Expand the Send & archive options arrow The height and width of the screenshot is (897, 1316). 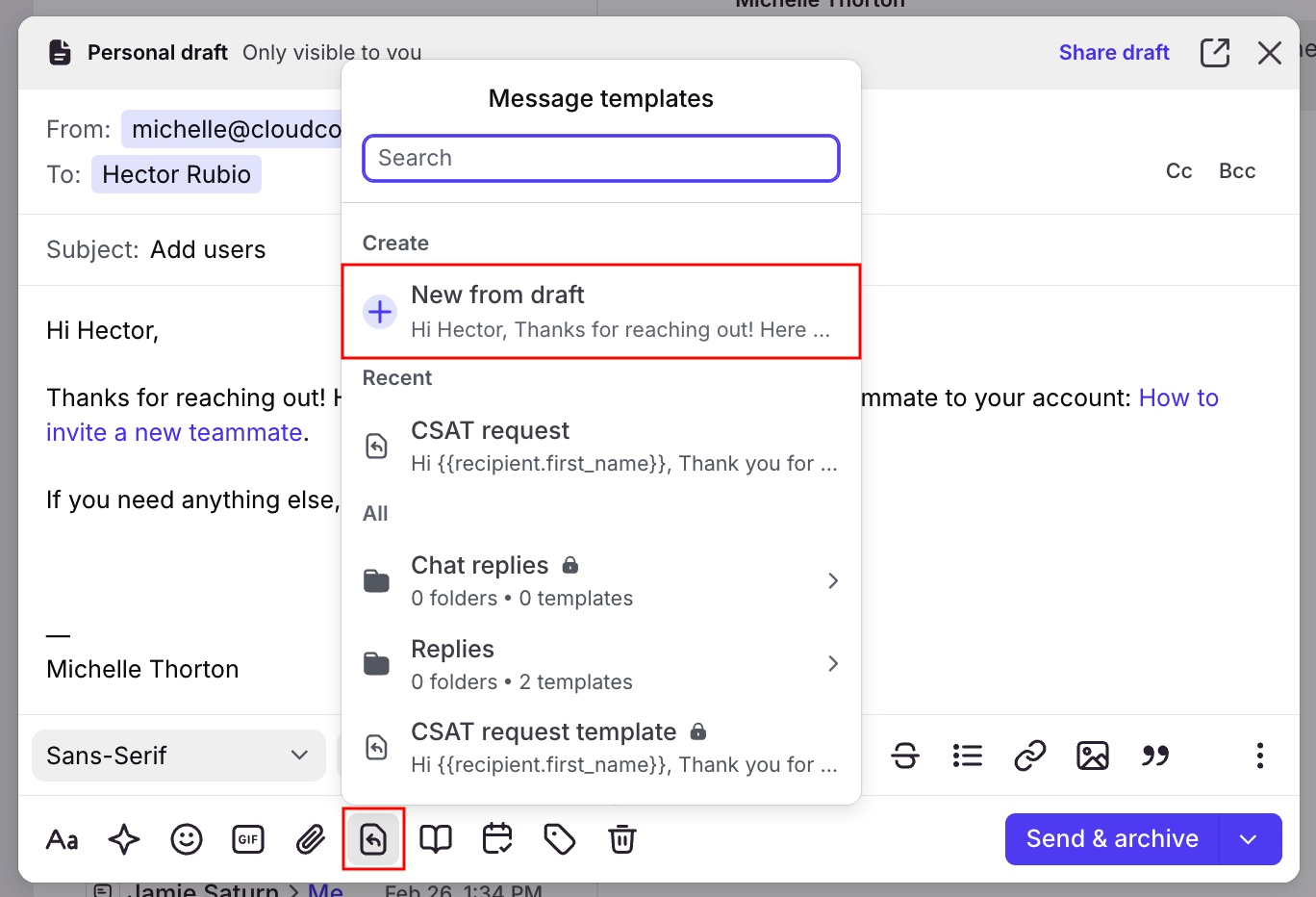click(1249, 839)
